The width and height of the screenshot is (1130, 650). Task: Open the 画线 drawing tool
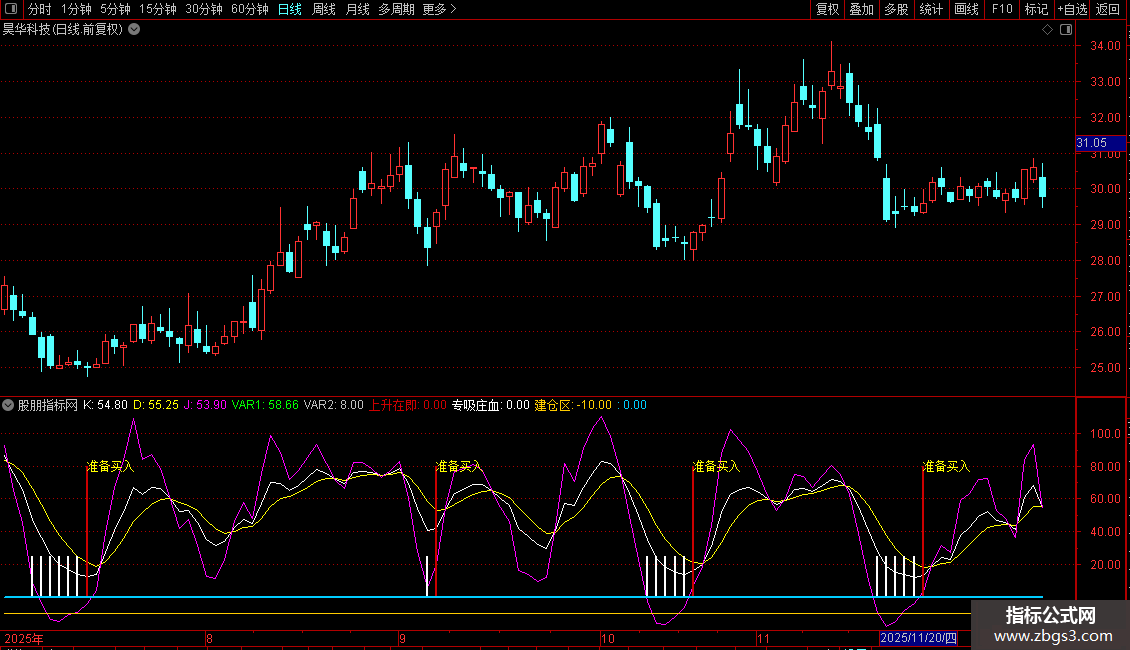coord(966,9)
